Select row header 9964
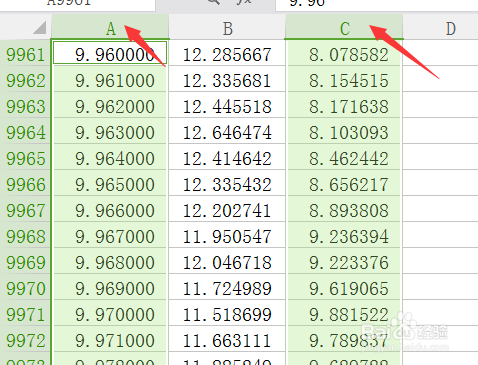478x365 pixels. (25, 132)
